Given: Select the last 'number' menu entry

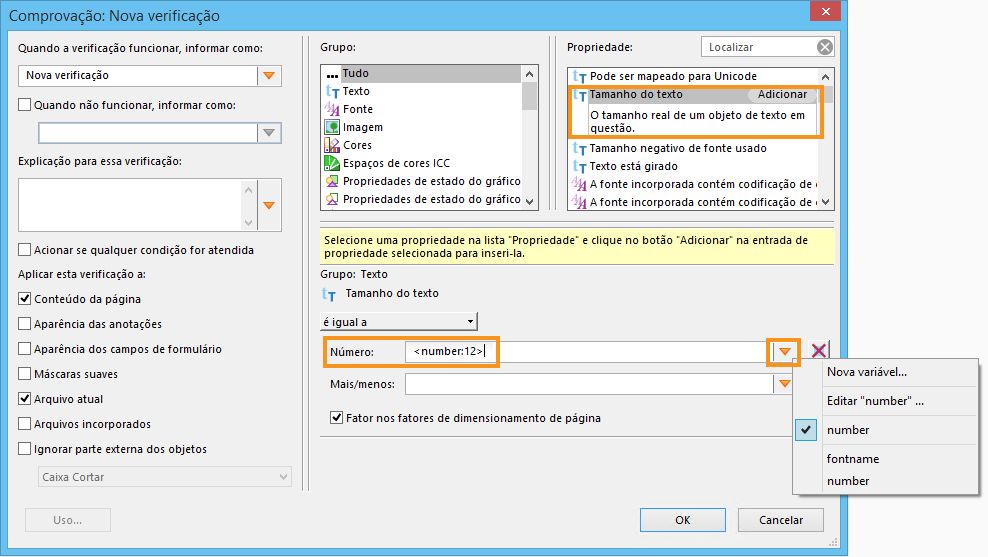Looking at the screenshot, I should pyautogui.click(x=885, y=481).
